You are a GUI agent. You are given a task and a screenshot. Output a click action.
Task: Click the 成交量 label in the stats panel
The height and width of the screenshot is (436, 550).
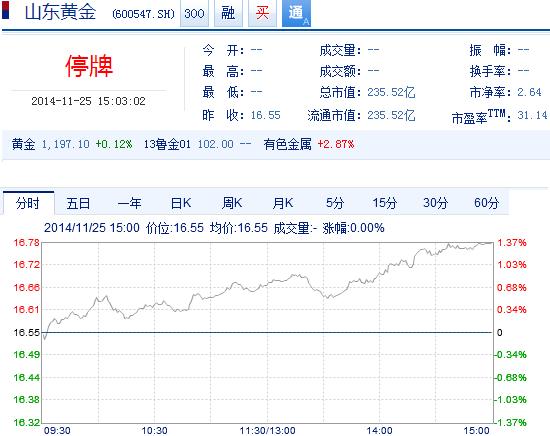click(340, 51)
